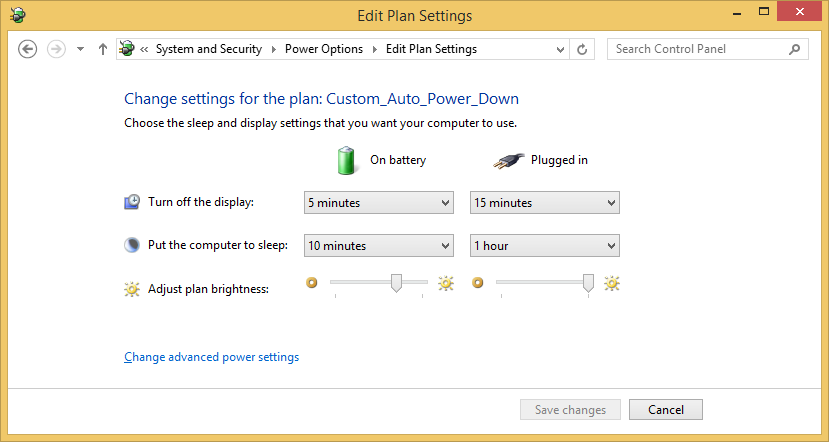Open Plugged in display timeout dropdown

point(545,203)
